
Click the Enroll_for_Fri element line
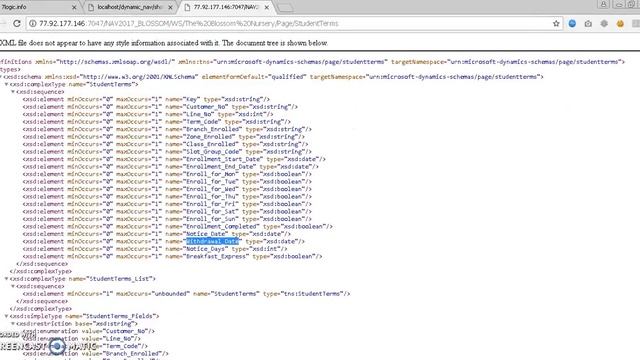pyautogui.click(x=167, y=204)
